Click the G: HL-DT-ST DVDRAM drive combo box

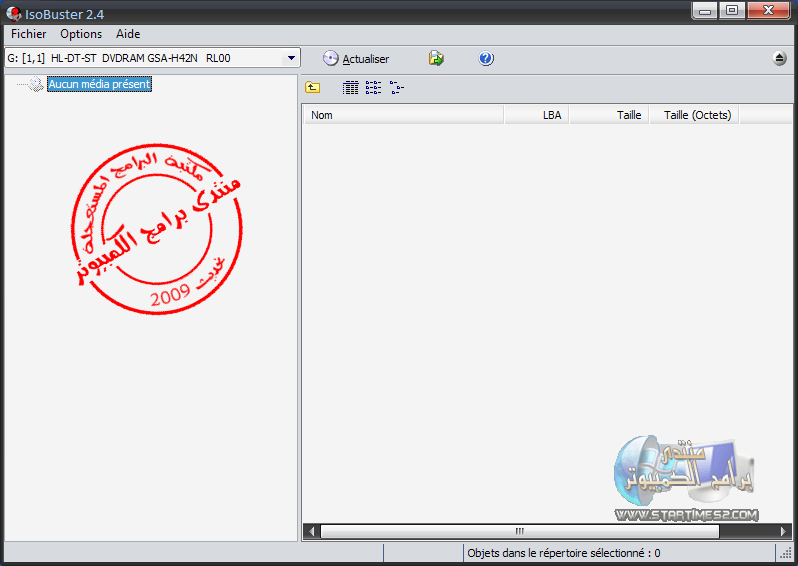(152, 58)
